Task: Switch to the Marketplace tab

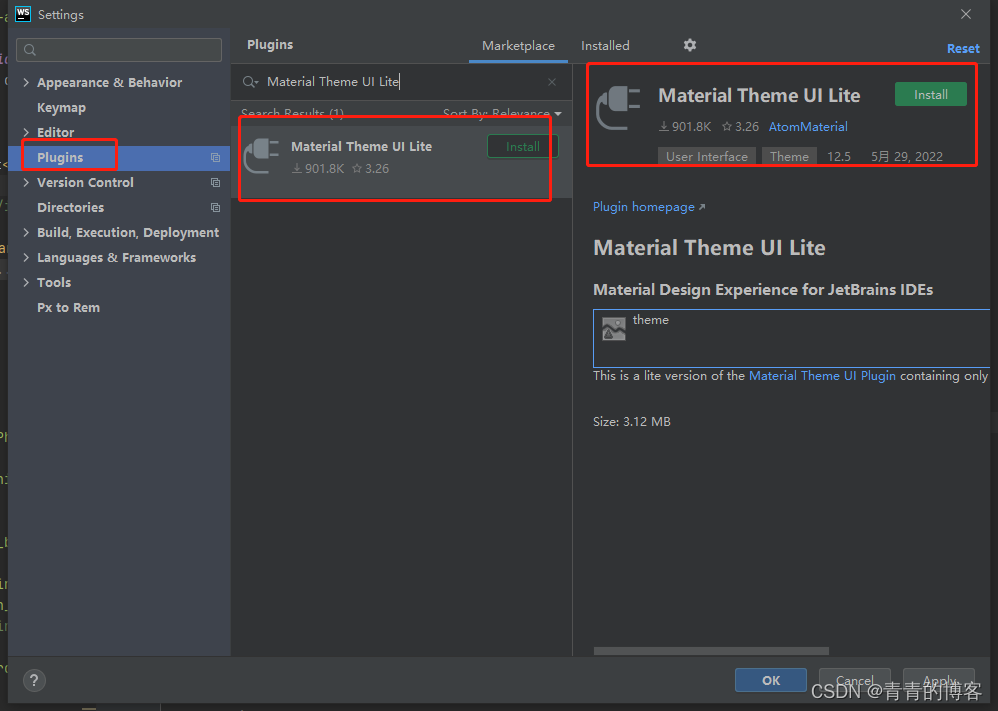Action: (x=518, y=46)
